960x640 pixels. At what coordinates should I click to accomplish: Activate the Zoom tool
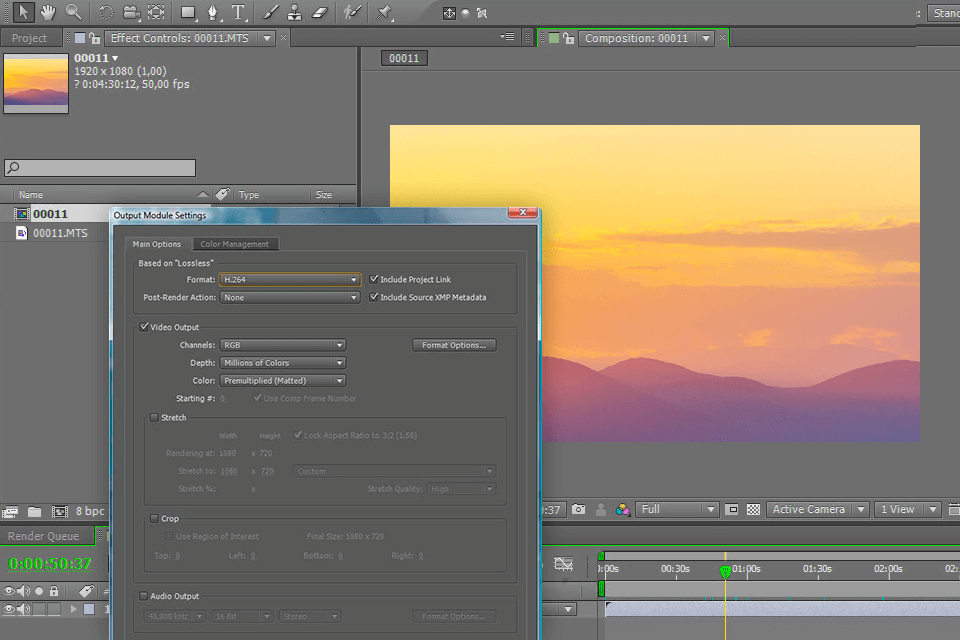74,13
